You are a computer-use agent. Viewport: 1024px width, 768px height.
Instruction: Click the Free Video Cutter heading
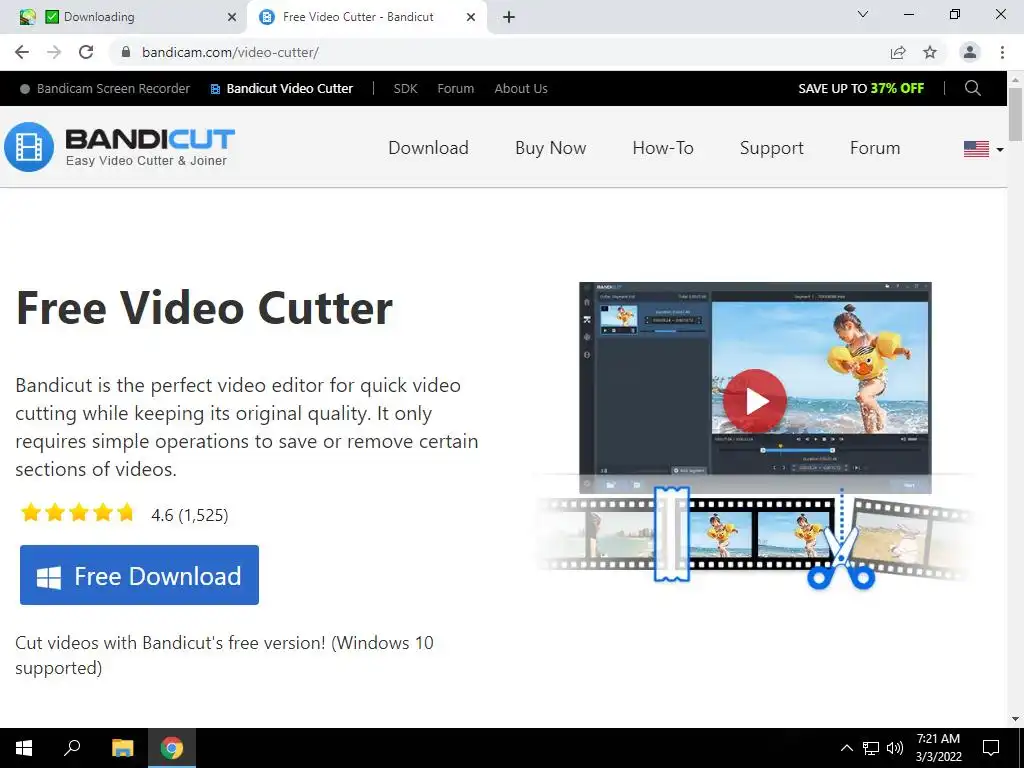click(x=204, y=308)
